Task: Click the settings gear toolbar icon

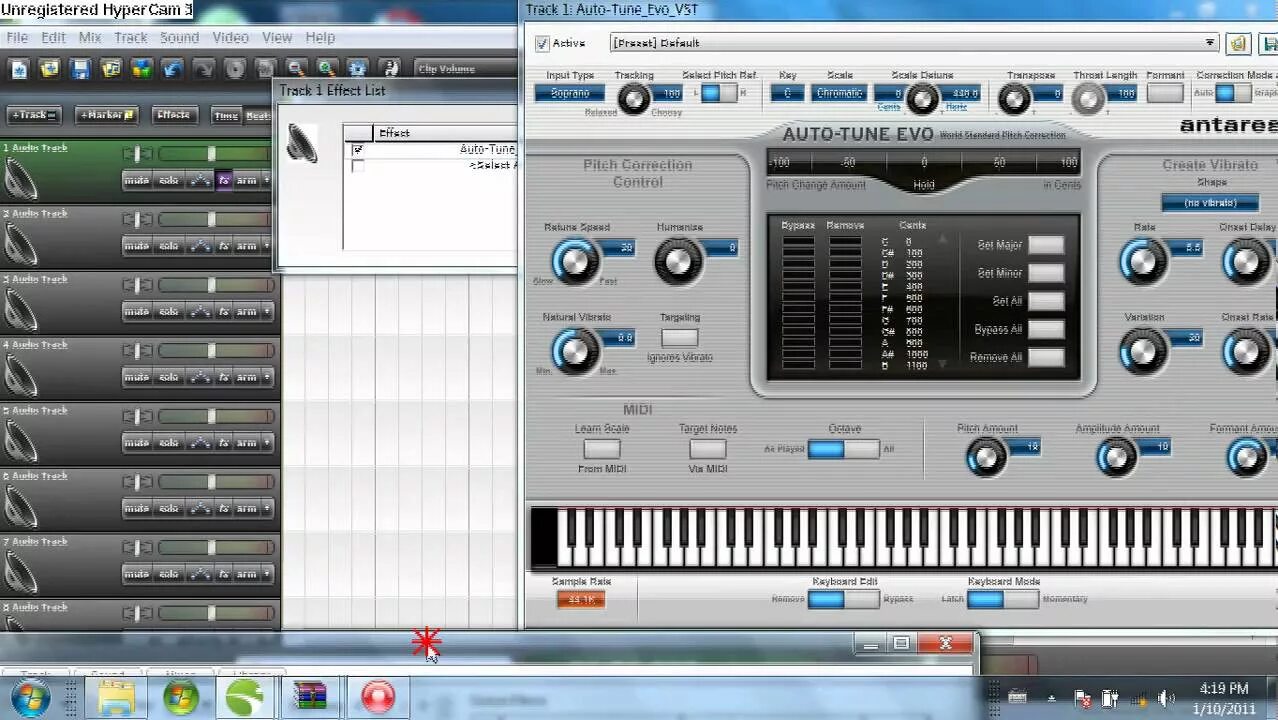Action: [x=358, y=69]
